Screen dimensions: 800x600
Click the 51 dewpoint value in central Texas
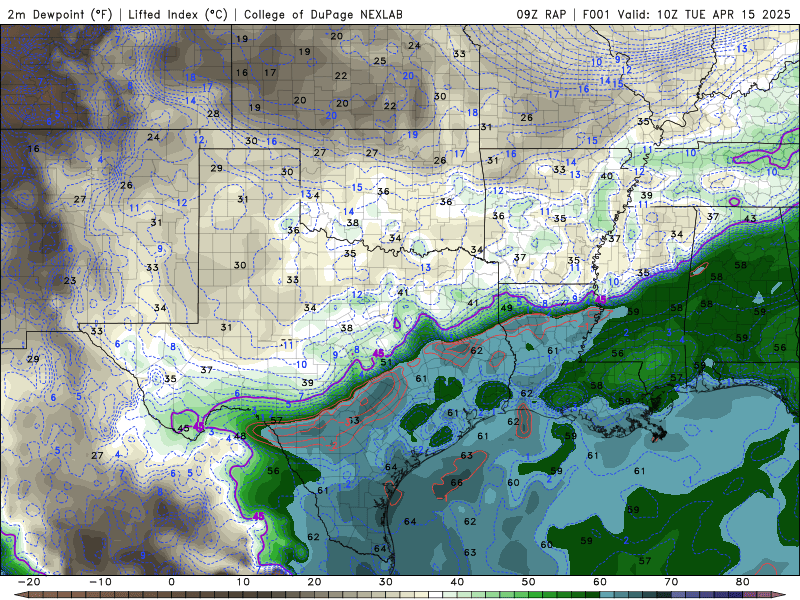click(x=386, y=363)
